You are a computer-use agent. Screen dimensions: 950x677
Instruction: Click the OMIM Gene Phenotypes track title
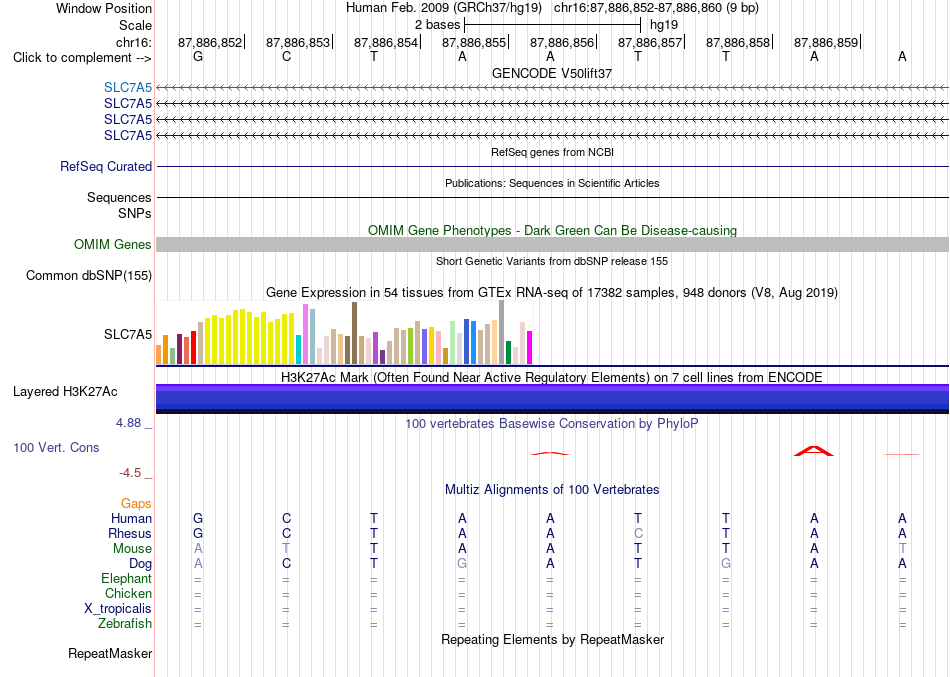pyautogui.click(x=553, y=230)
